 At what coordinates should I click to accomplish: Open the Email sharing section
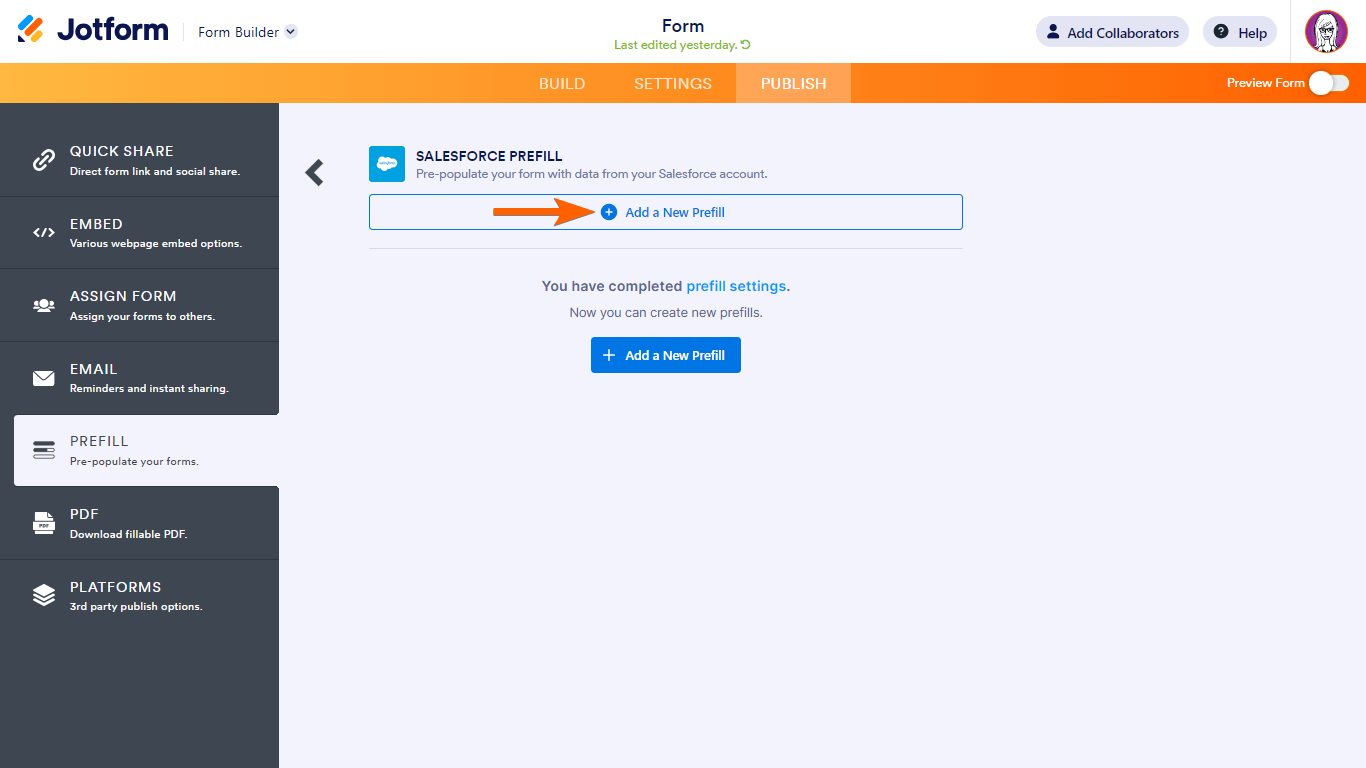click(140, 378)
